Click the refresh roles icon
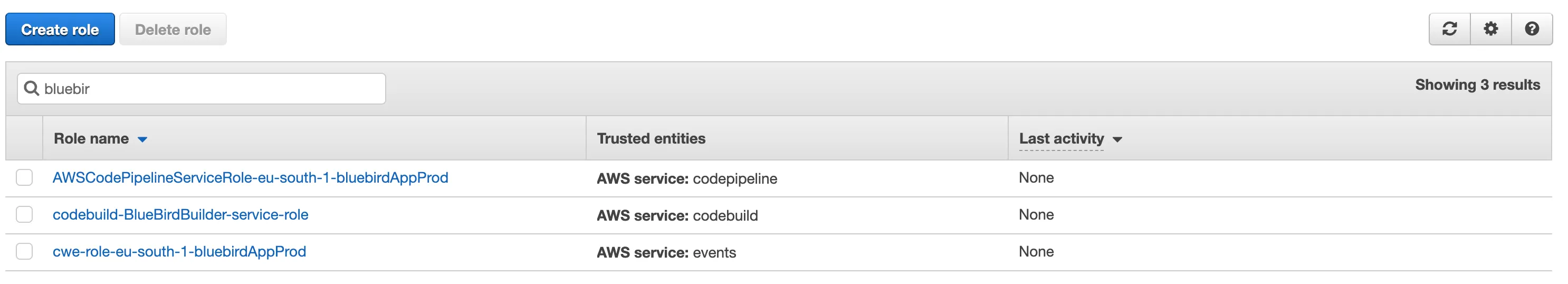Screen dimensions: 1568x284 (x=1449, y=29)
